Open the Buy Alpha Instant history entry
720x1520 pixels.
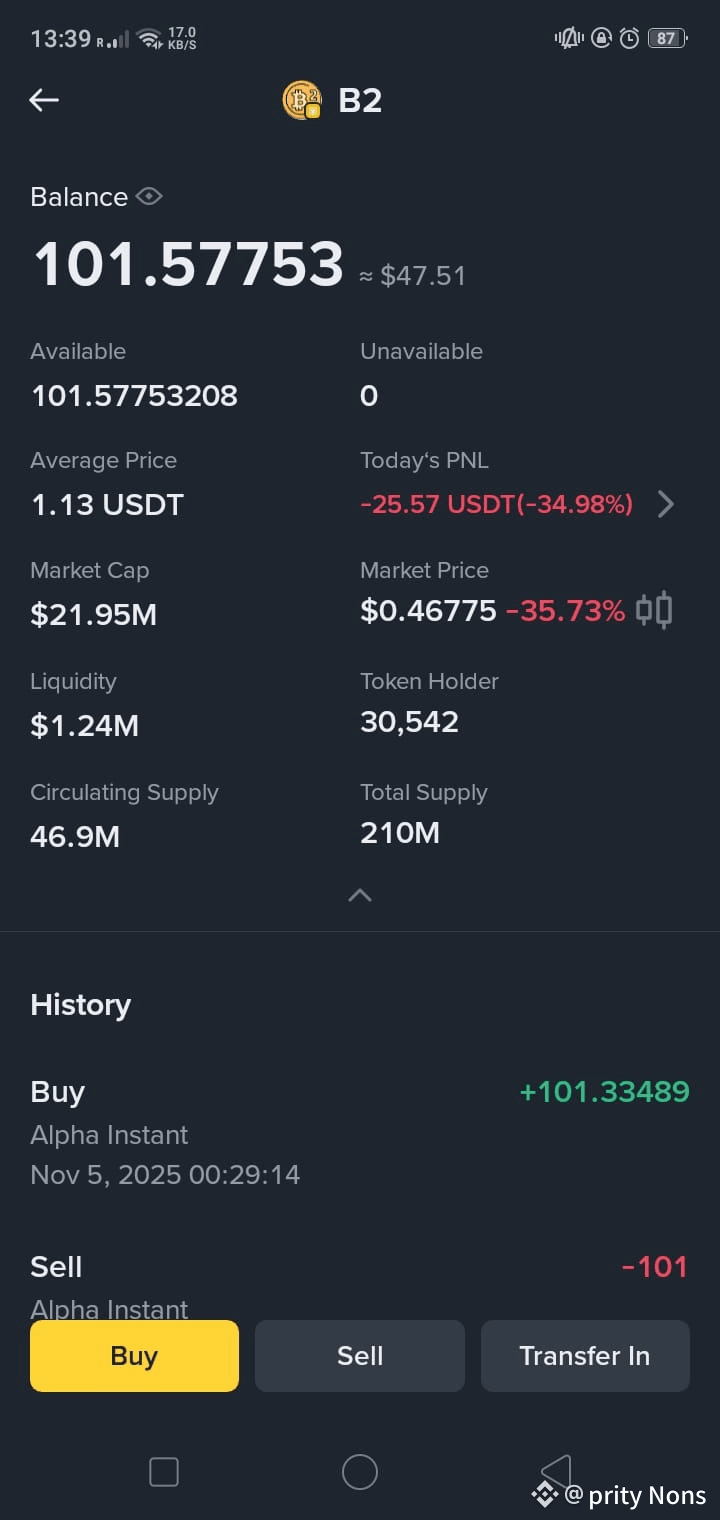(360, 1133)
